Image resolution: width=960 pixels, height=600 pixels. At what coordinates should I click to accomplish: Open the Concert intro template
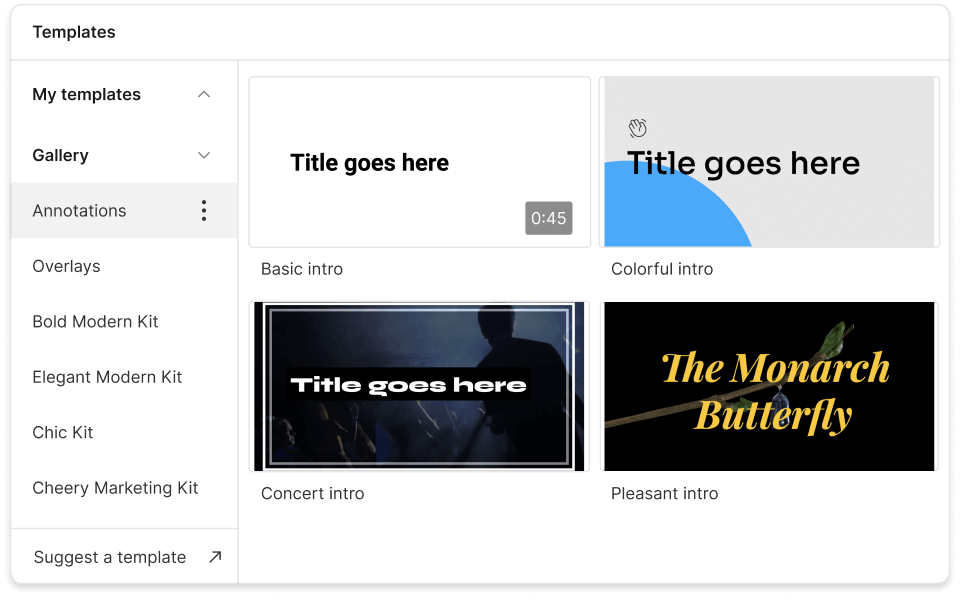pos(419,386)
